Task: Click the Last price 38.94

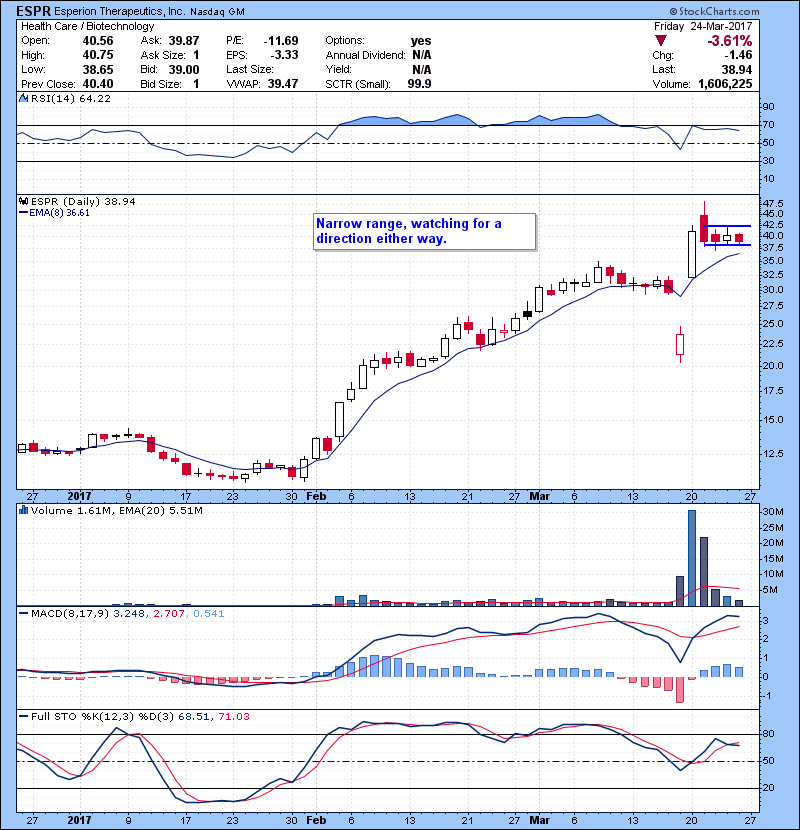Action: coord(737,69)
